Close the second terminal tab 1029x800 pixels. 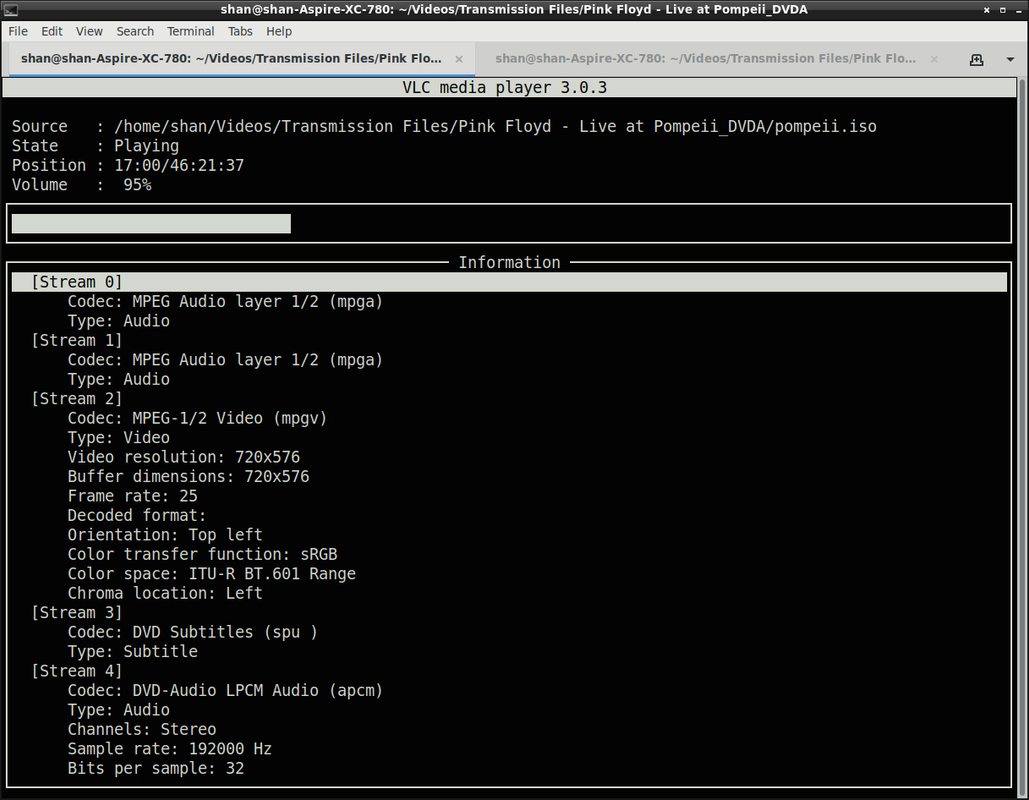[x=934, y=59]
